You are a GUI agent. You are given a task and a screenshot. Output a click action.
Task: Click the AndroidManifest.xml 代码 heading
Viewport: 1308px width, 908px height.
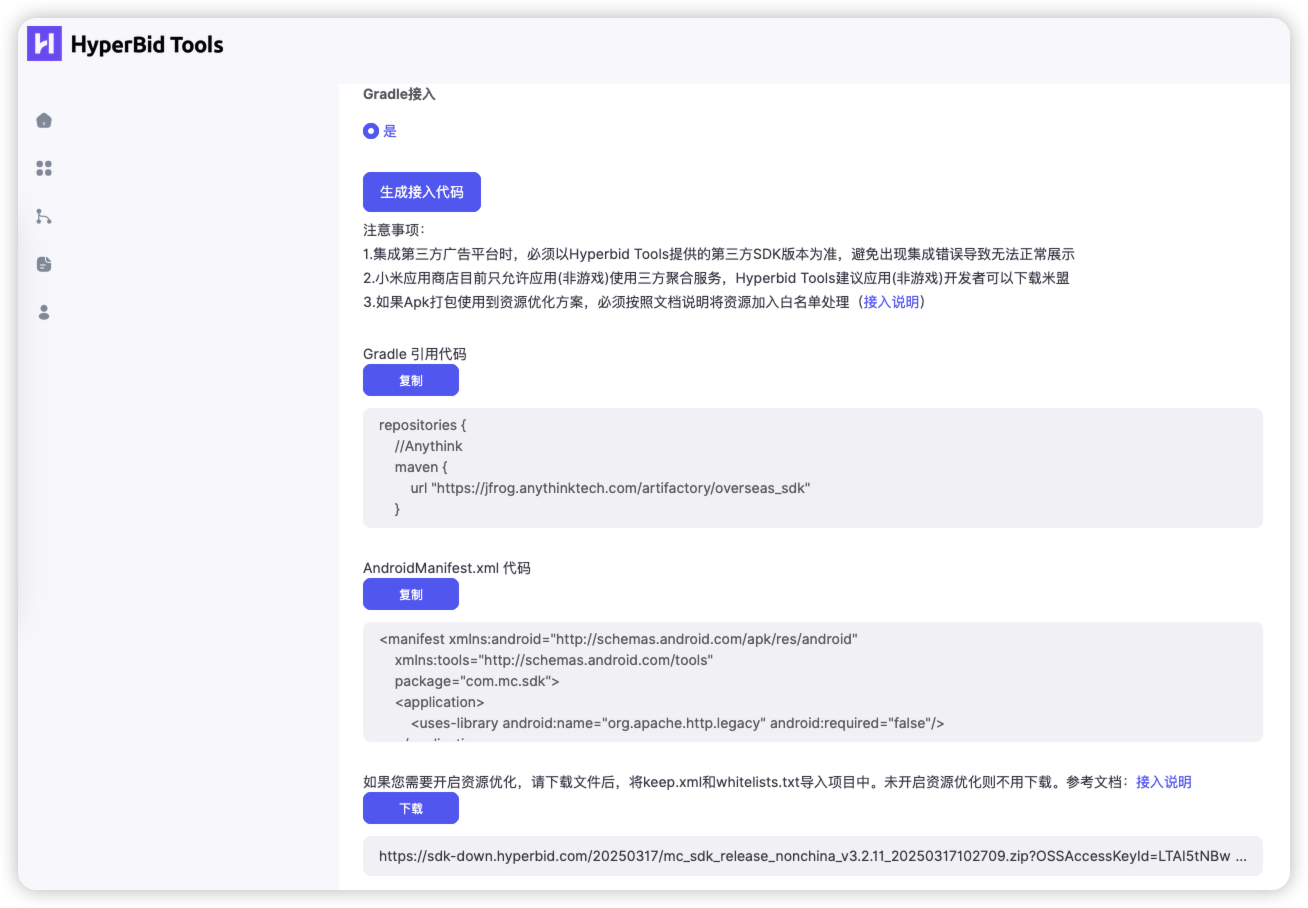point(447,568)
